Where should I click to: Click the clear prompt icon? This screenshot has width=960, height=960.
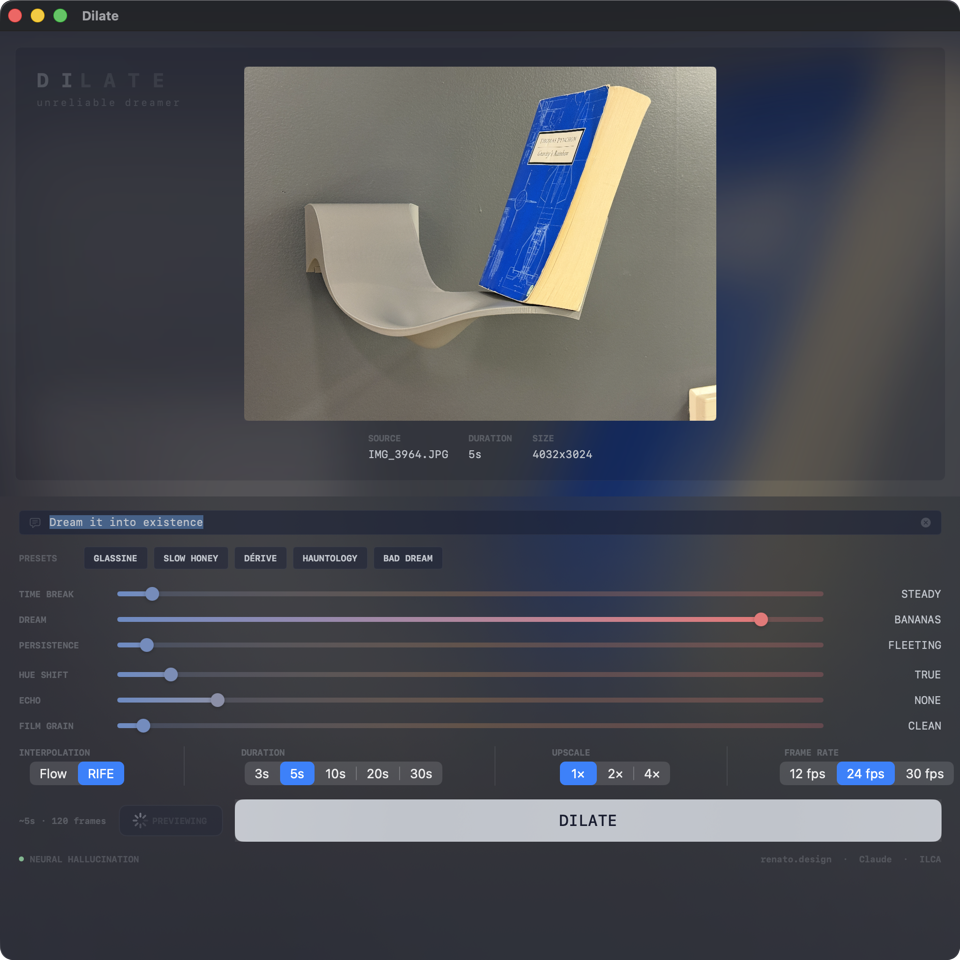[925, 523]
